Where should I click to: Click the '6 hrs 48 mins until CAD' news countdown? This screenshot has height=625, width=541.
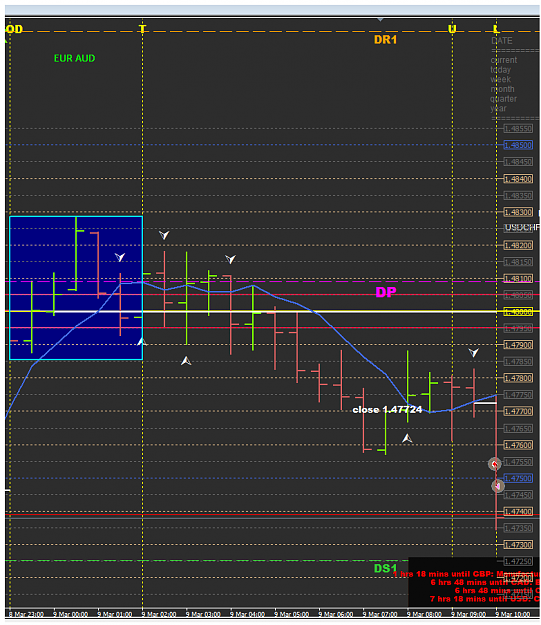tap(485, 582)
